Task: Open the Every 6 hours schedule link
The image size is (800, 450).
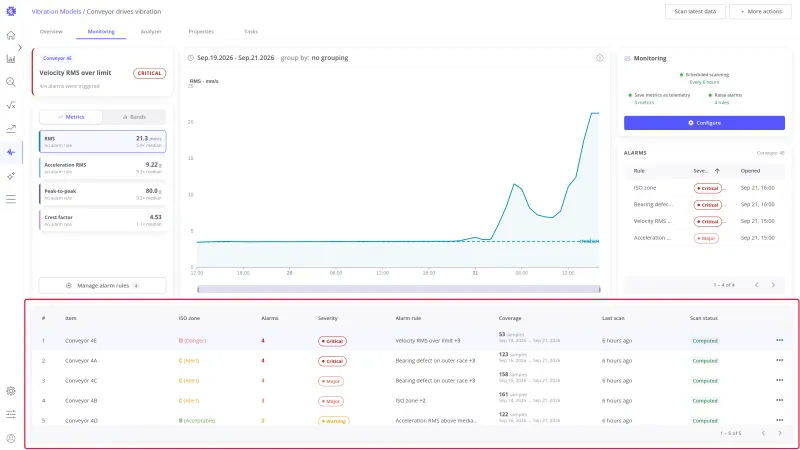Action: pyautogui.click(x=704, y=82)
